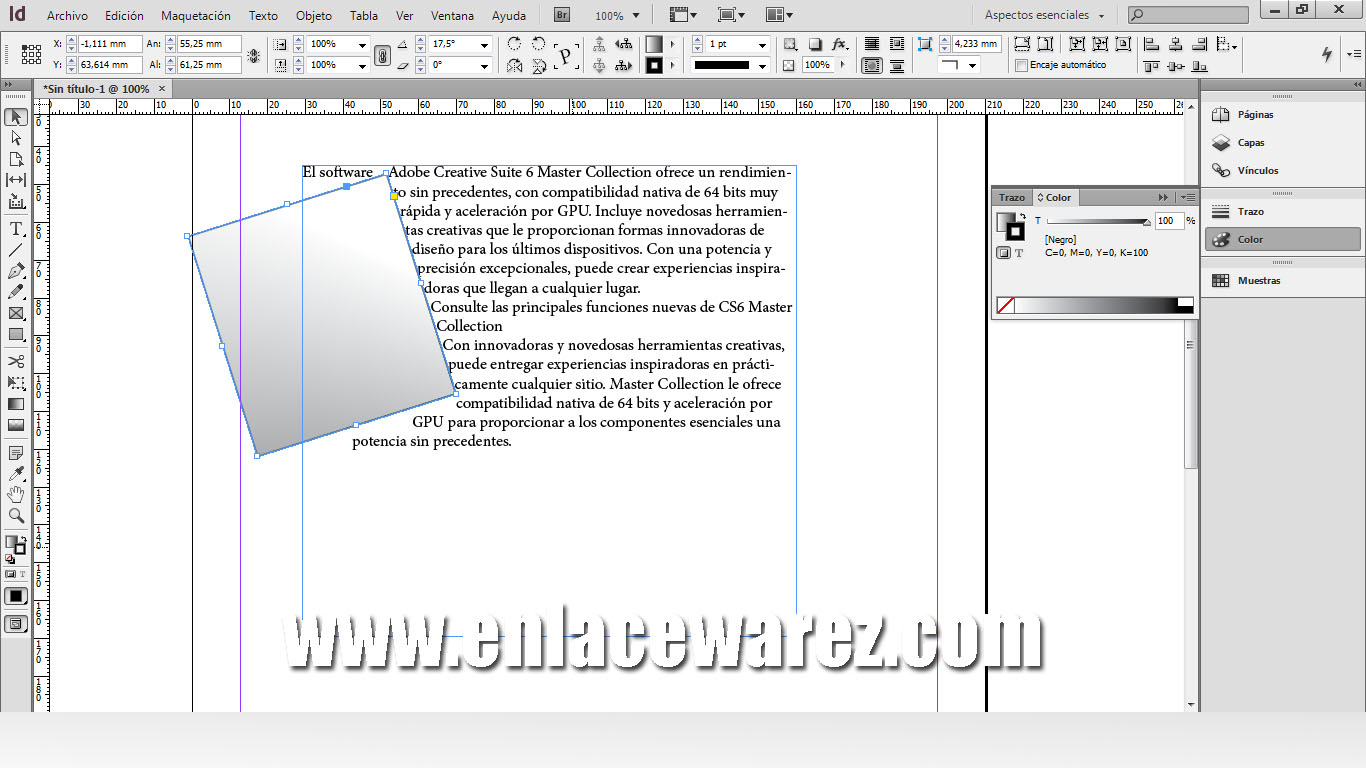Image resolution: width=1366 pixels, height=768 pixels.
Task: Select the Scissors tool
Action: click(16, 361)
